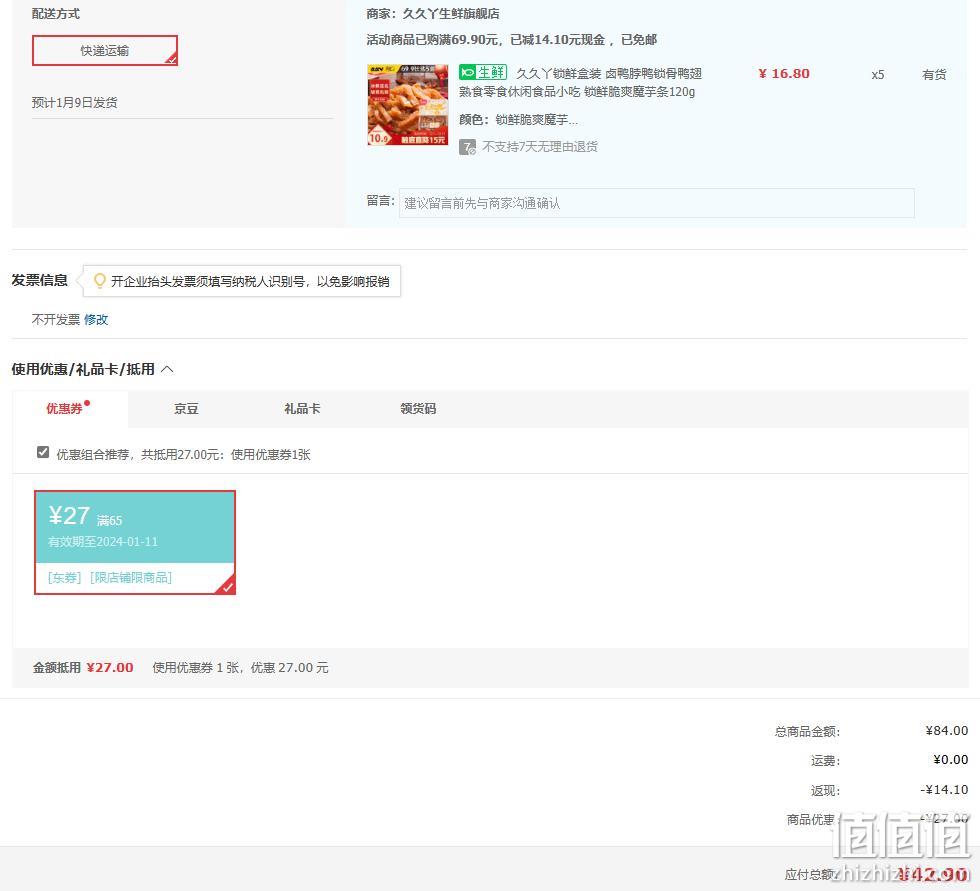
Task: Switch to the 京豆 tab
Action: (186, 409)
